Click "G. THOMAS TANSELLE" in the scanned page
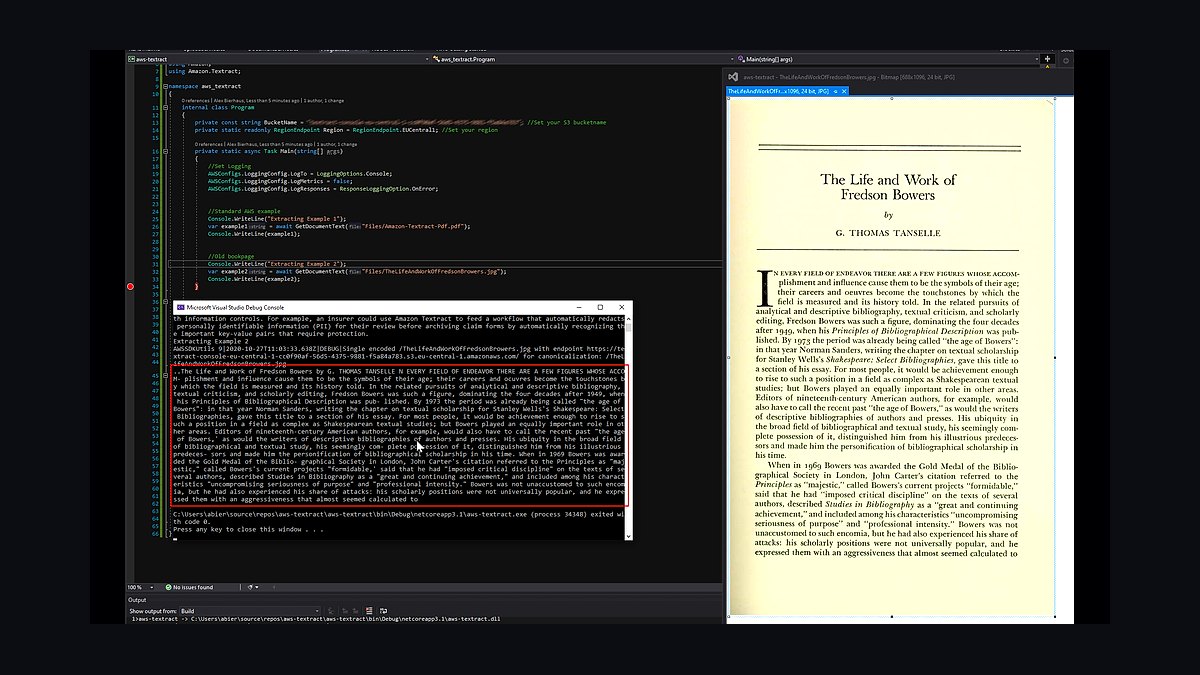Image resolution: width=1200 pixels, height=675 pixels. (x=888, y=233)
